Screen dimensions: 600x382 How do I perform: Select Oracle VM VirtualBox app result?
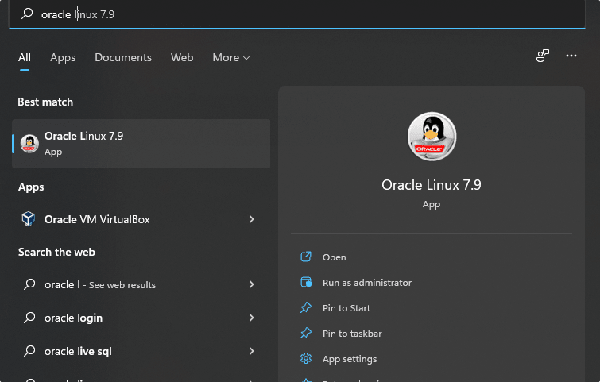[x=141, y=219]
